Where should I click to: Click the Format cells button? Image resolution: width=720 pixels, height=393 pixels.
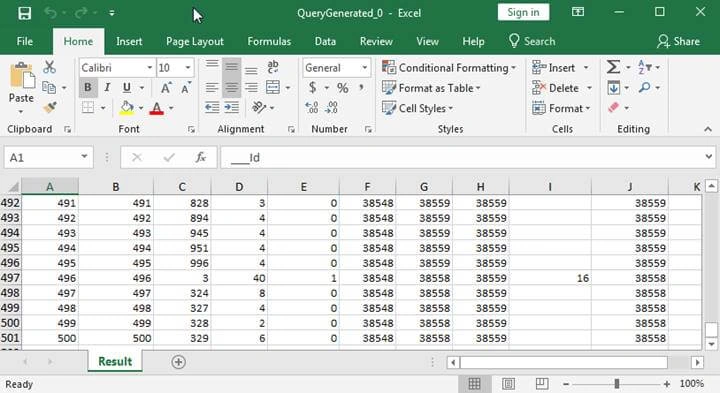tap(561, 108)
